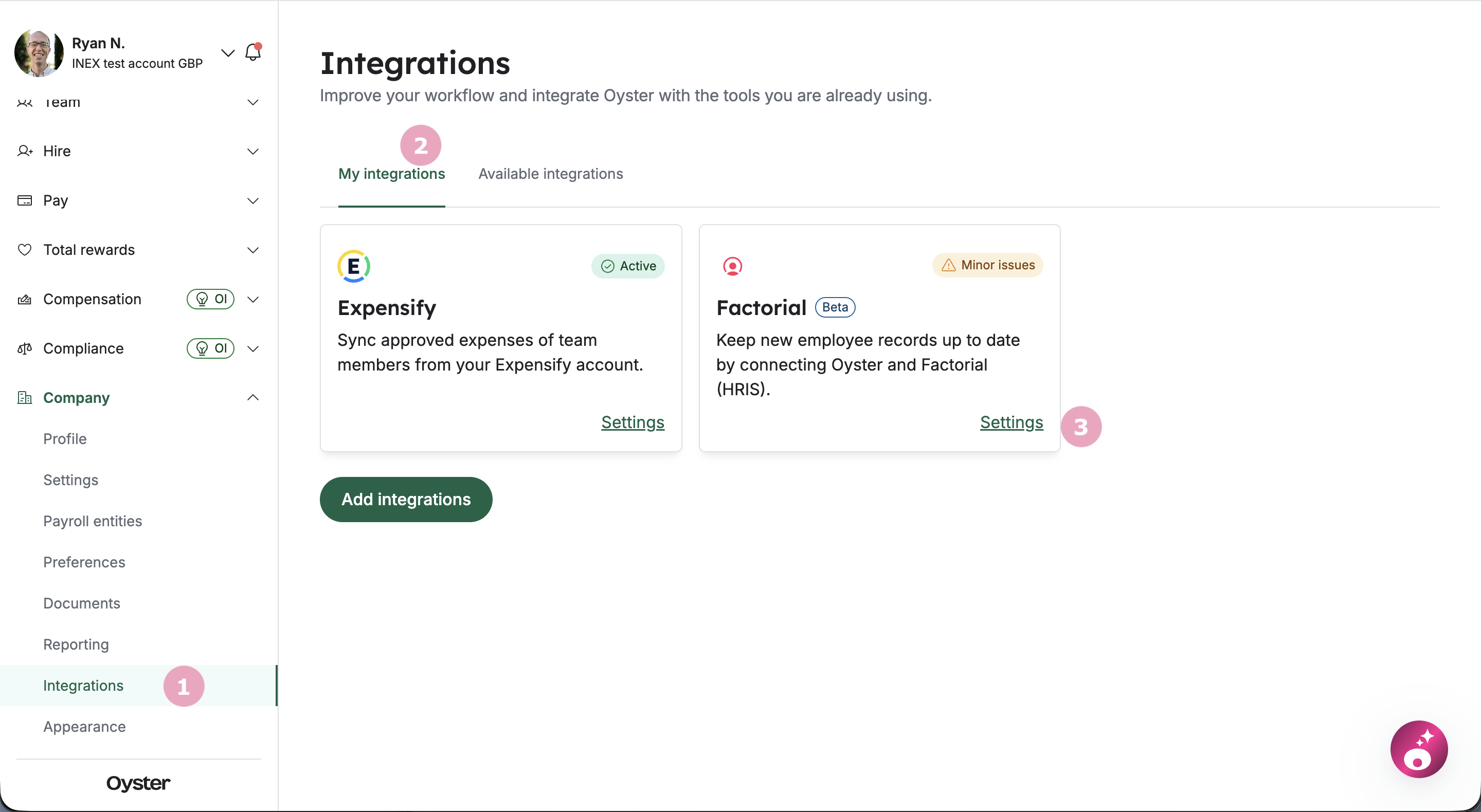The width and height of the screenshot is (1481, 812).
Task: Expand the Compliance chevron
Action: (x=253, y=349)
